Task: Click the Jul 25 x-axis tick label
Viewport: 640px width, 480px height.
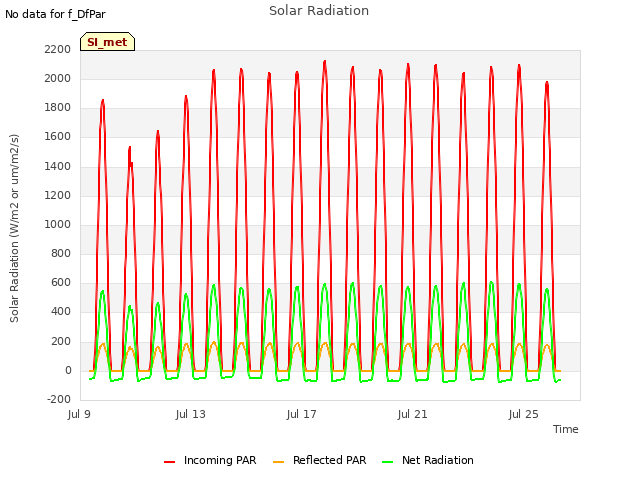Action: tap(524, 414)
